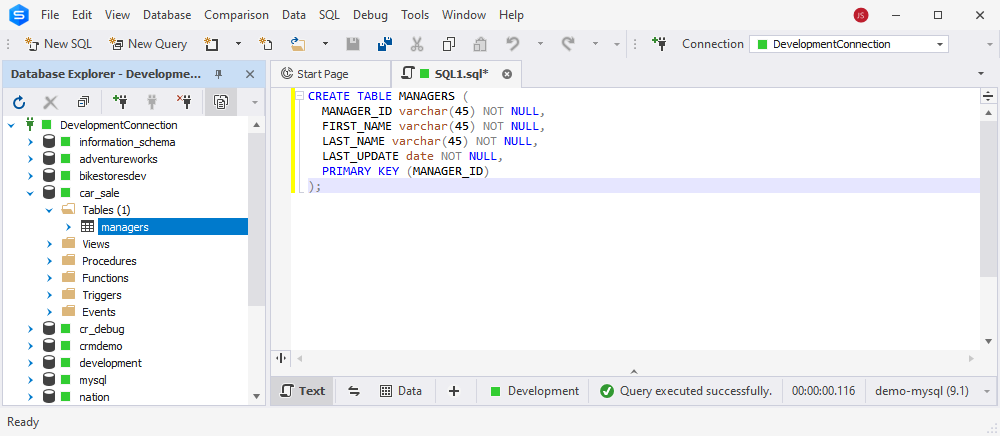Click inside the SQL editor on PRIMARY KEY line
This screenshot has width=1000, height=436.
[x=405, y=171]
